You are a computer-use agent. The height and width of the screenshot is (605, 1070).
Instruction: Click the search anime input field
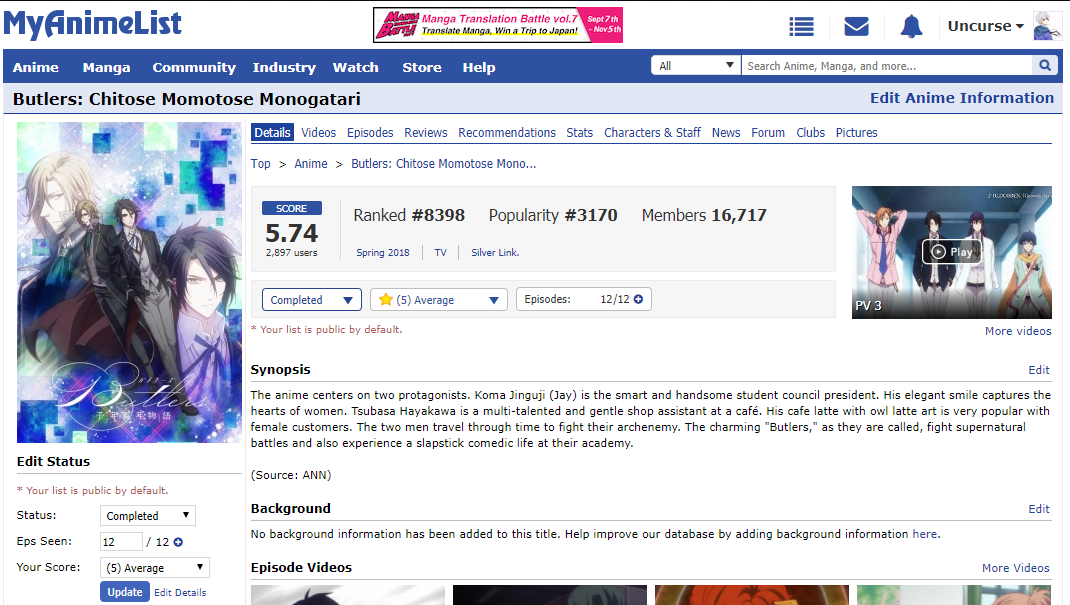(x=886, y=66)
